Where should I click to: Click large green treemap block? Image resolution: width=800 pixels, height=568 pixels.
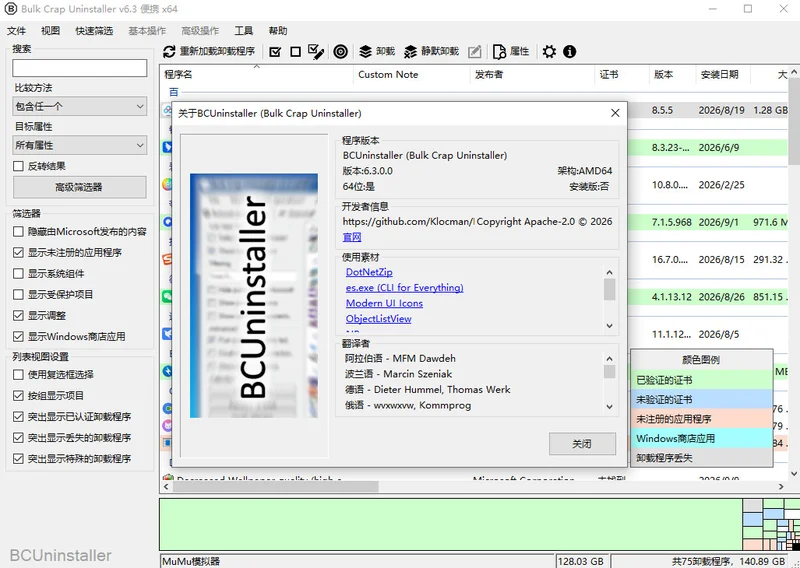pos(451,524)
